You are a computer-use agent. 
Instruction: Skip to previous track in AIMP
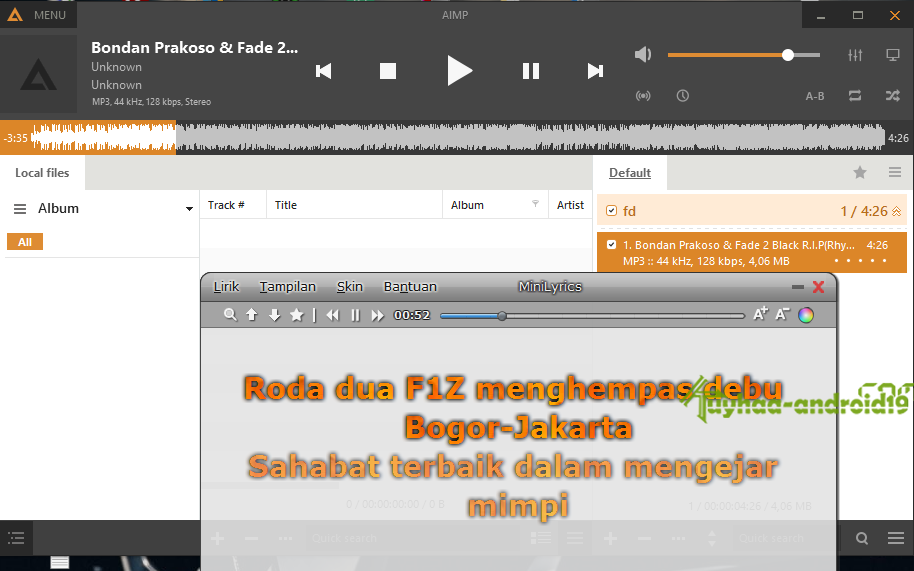(324, 71)
